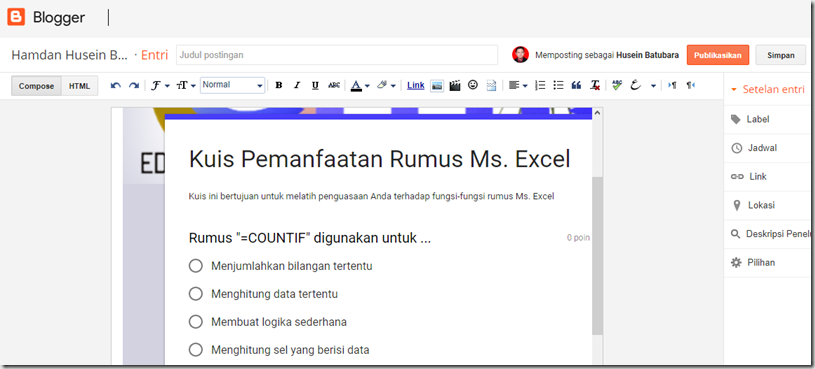
Task: Remove formatting from the selected text
Action: (595, 86)
